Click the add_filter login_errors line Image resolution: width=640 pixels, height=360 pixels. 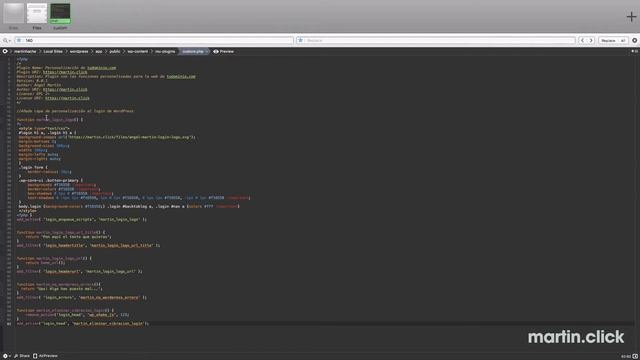click(x=82, y=297)
